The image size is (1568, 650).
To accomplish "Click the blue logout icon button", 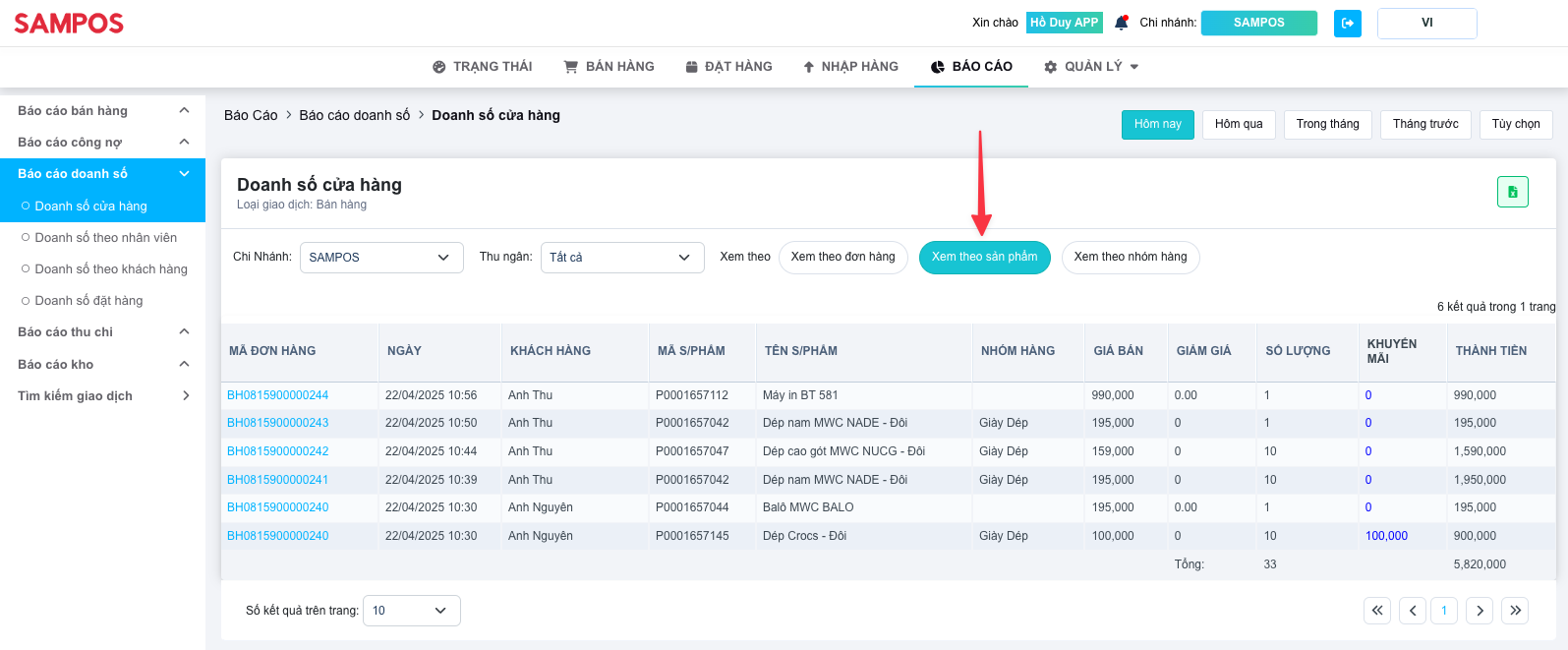I will (1348, 23).
